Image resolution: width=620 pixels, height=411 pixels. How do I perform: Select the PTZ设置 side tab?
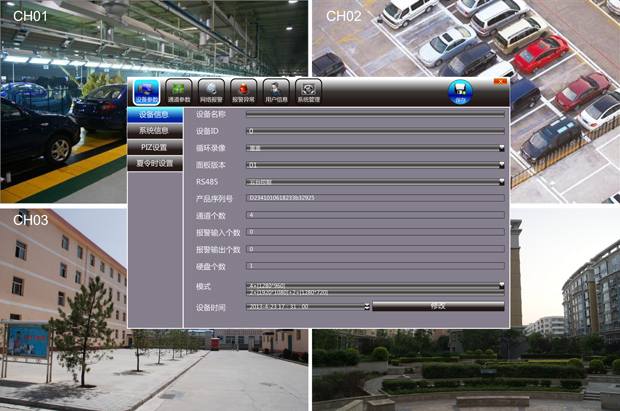click(155, 147)
